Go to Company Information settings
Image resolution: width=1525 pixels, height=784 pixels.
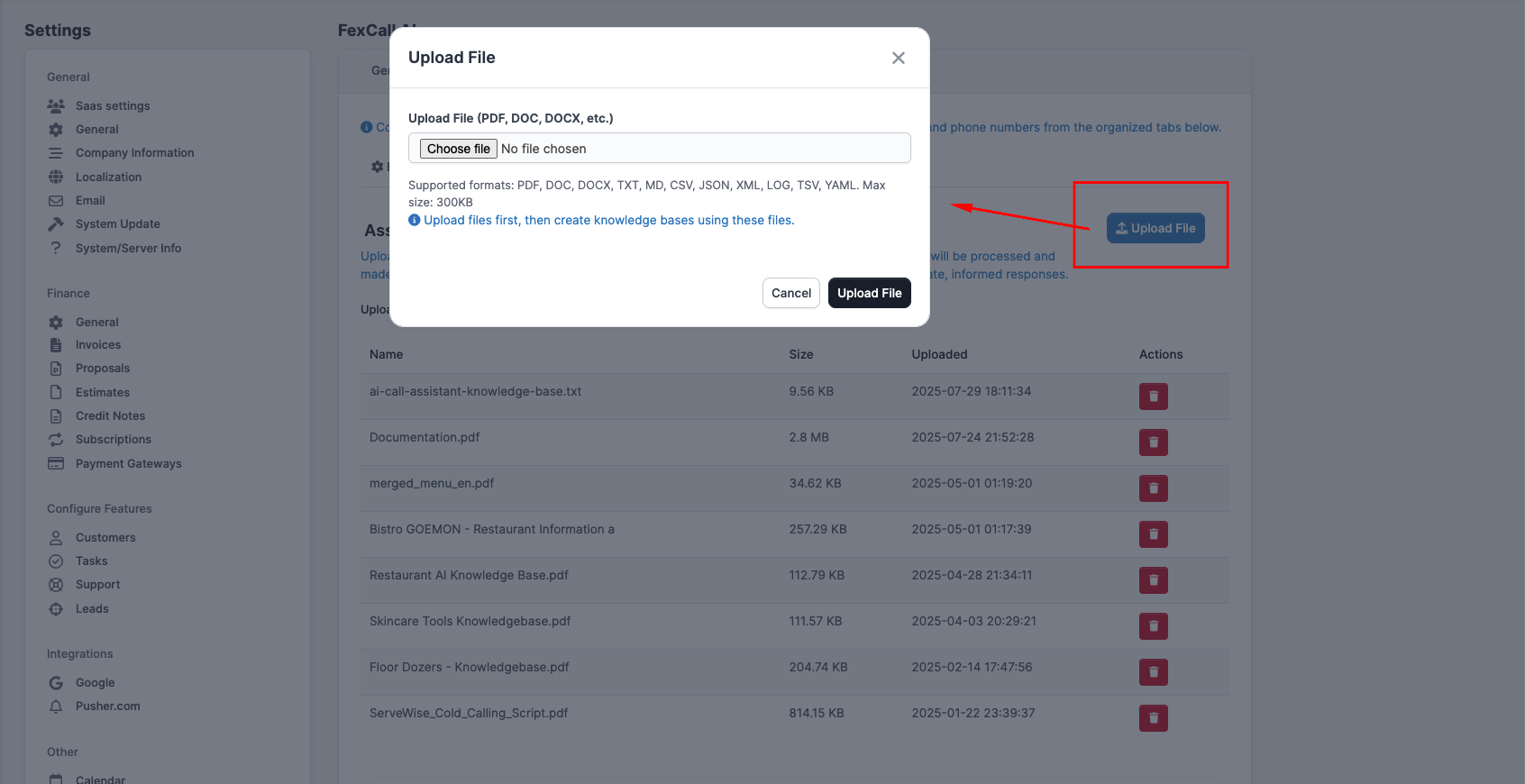134,153
